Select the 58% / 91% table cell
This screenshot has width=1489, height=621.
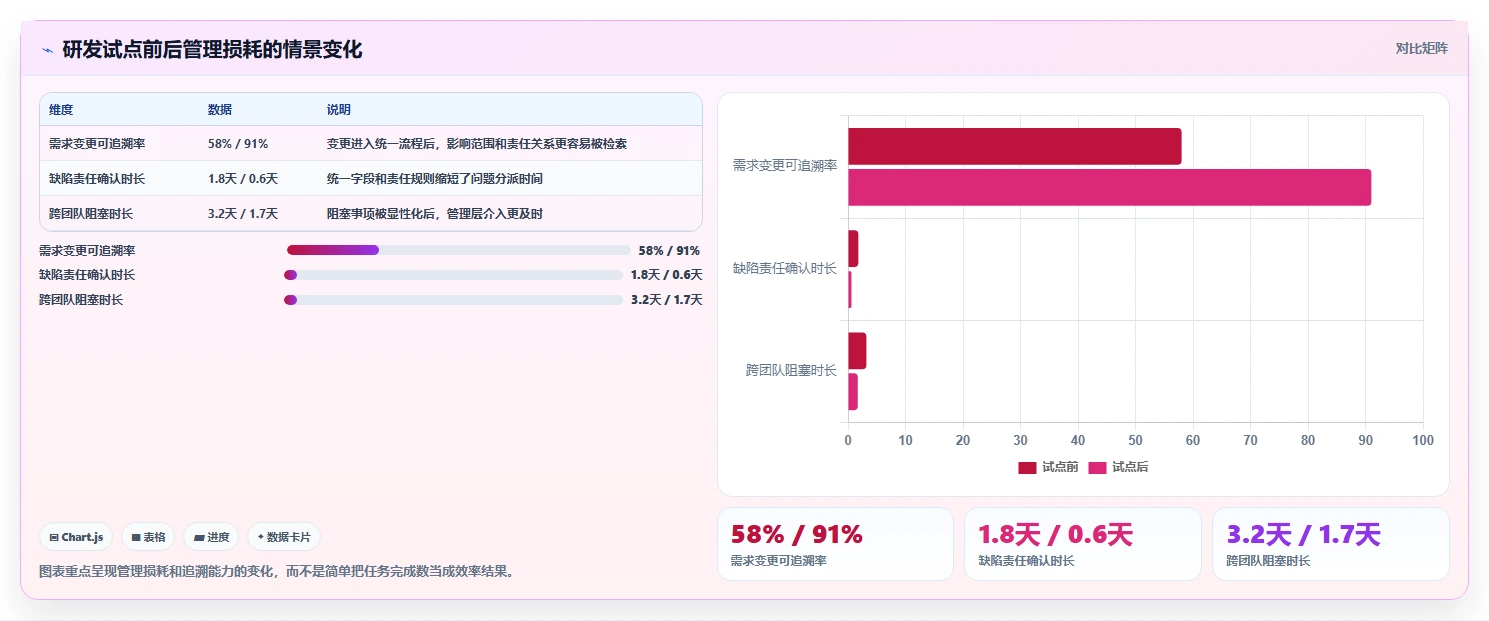[x=238, y=144]
